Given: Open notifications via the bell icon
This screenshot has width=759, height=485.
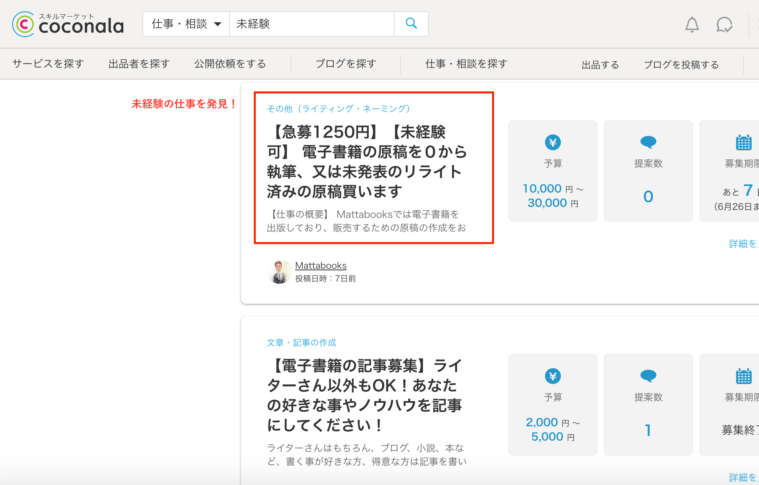Looking at the screenshot, I should (x=692, y=25).
